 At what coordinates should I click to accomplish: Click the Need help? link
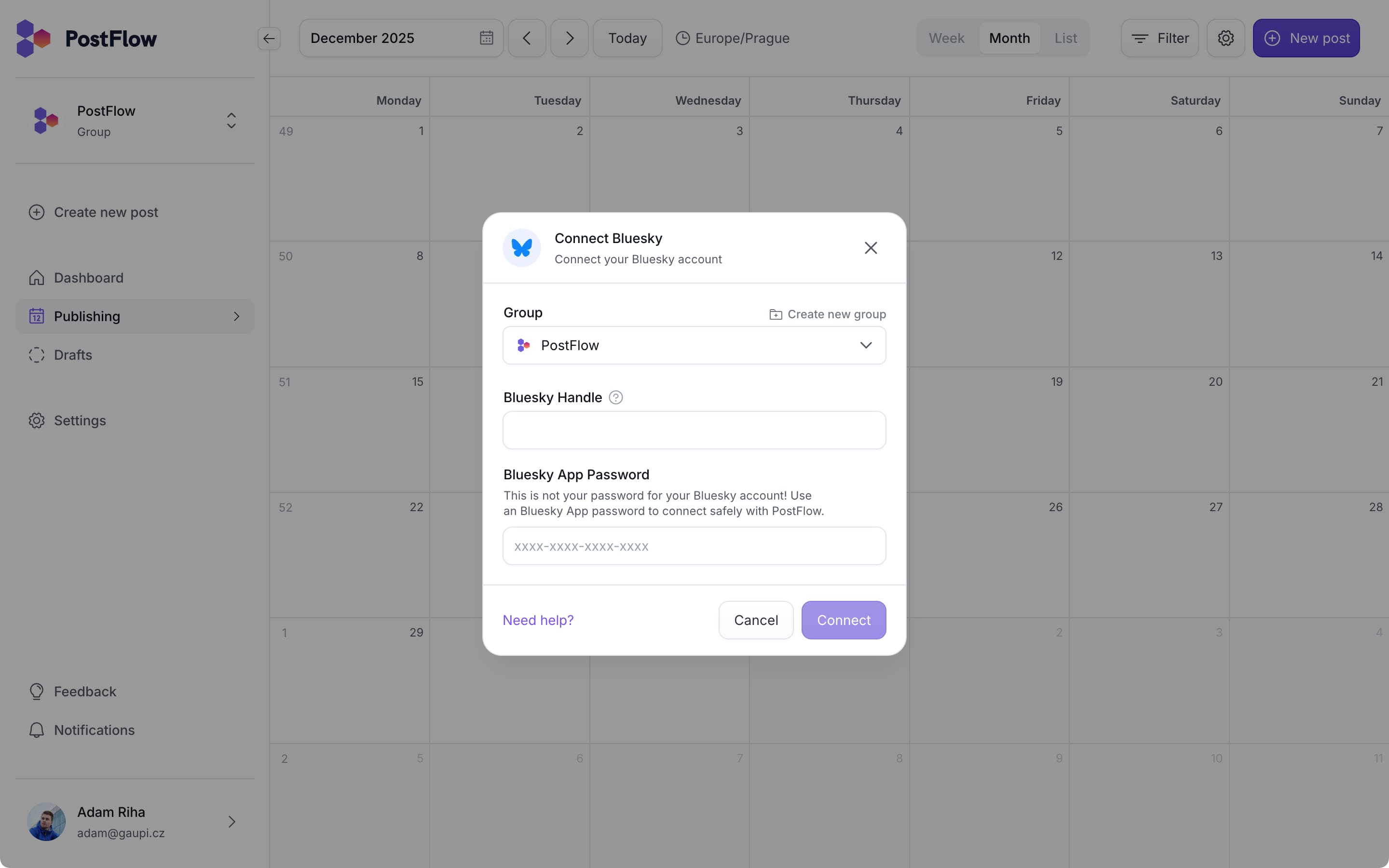pyautogui.click(x=538, y=620)
